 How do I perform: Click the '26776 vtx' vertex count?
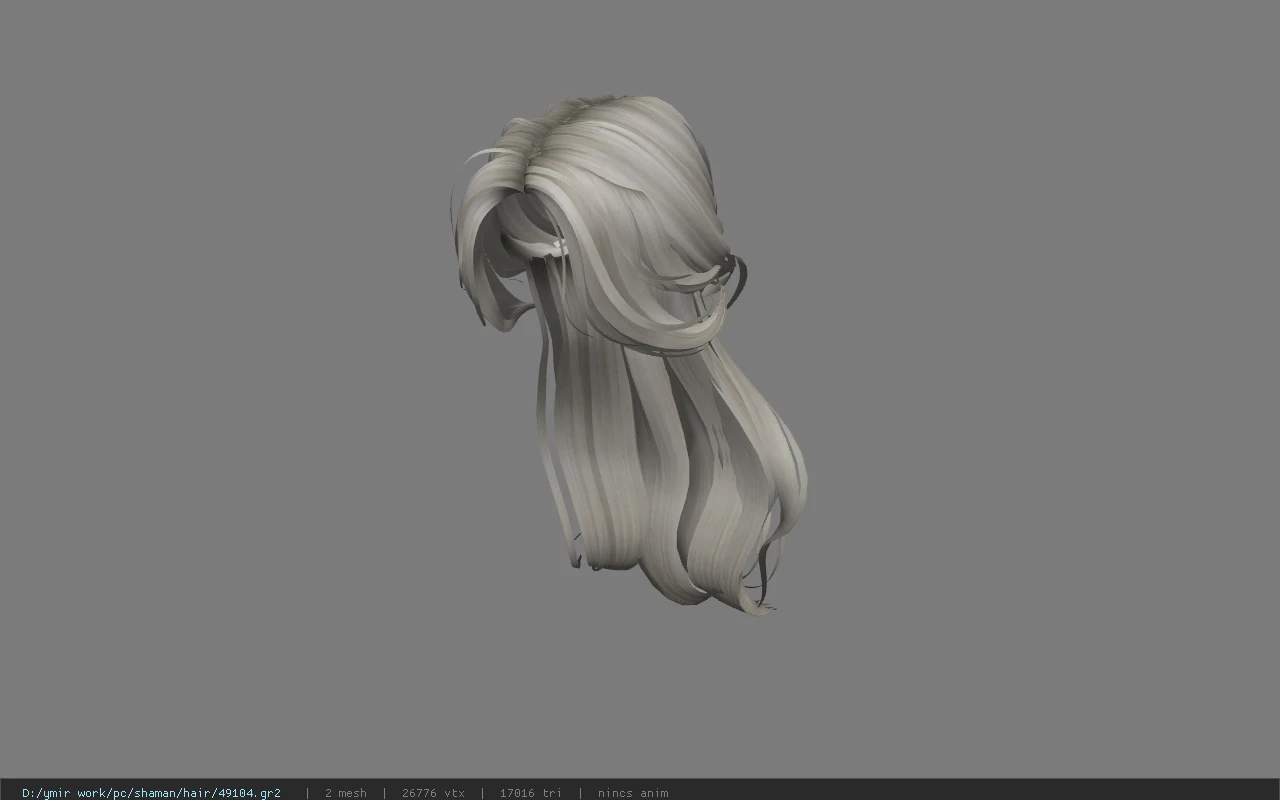(x=433, y=793)
